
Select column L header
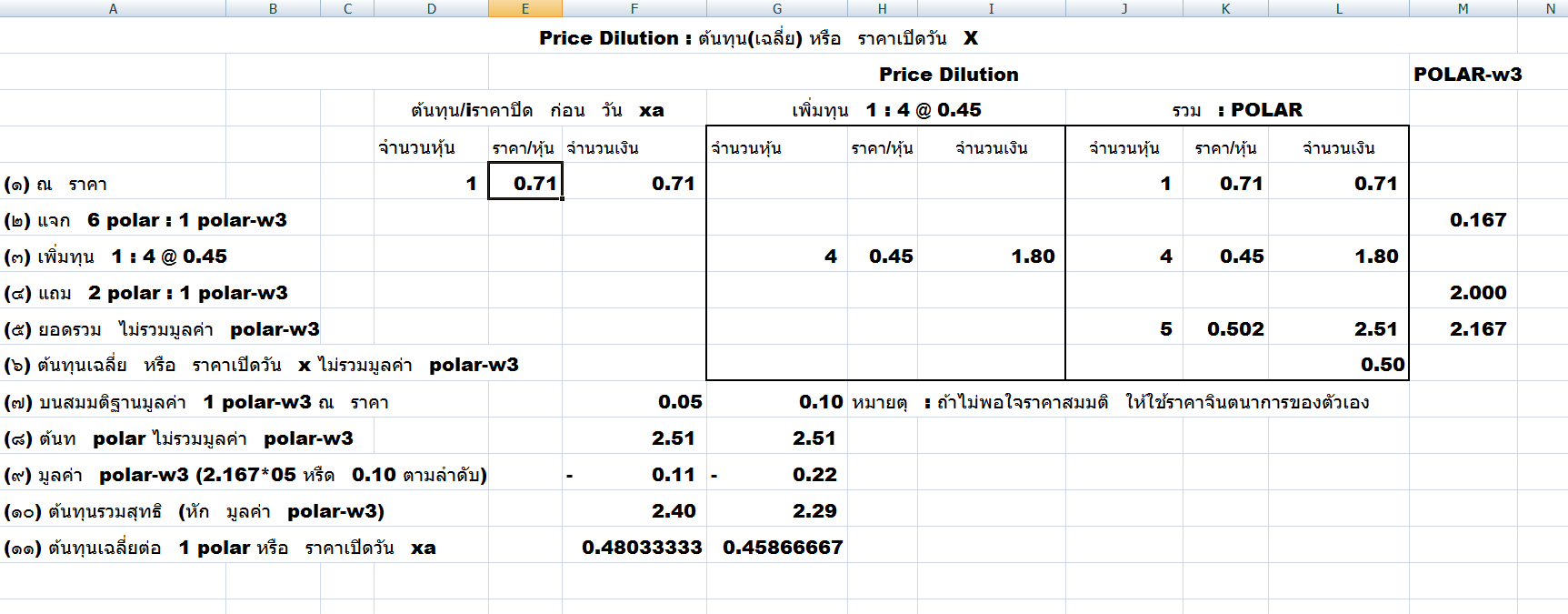tap(1339, 8)
